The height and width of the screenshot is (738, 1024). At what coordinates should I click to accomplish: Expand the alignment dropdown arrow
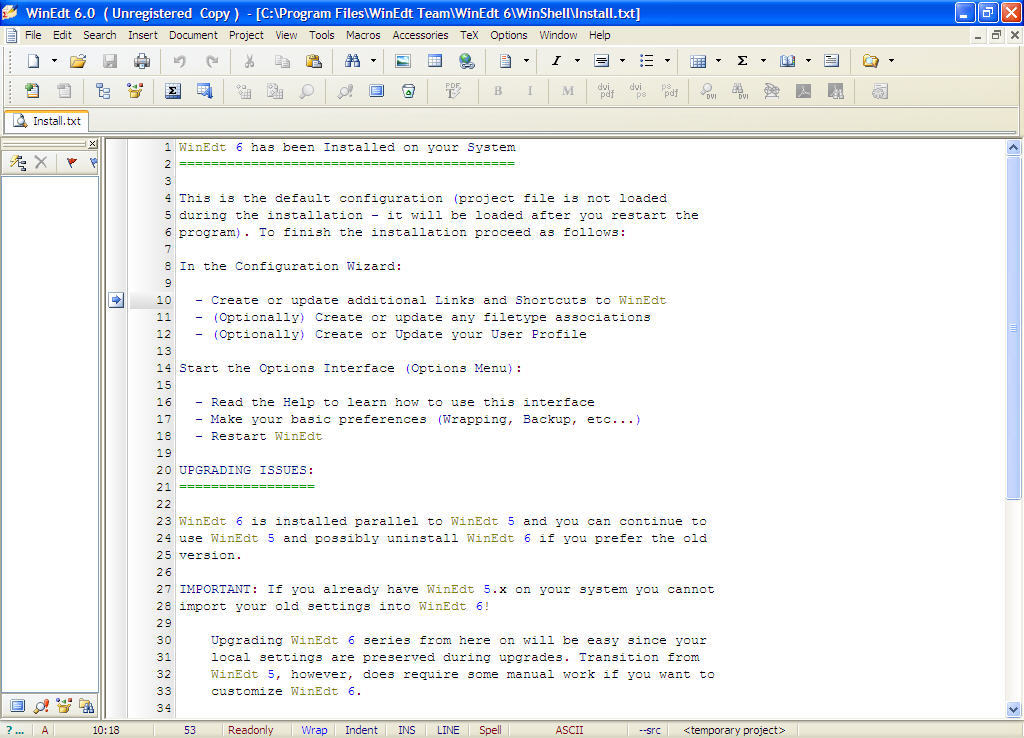622,61
